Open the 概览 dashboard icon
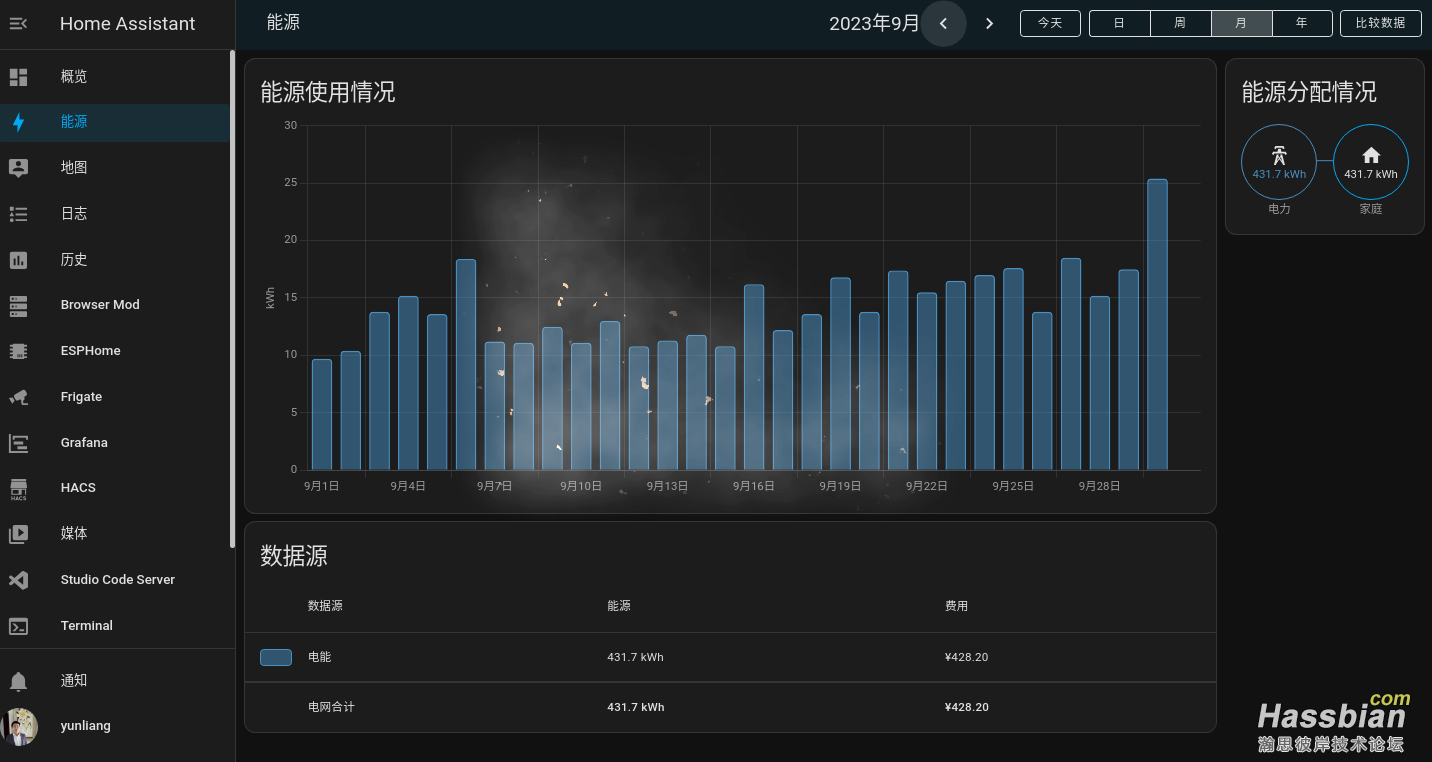The height and width of the screenshot is (762, 1432). click(18, 77)
